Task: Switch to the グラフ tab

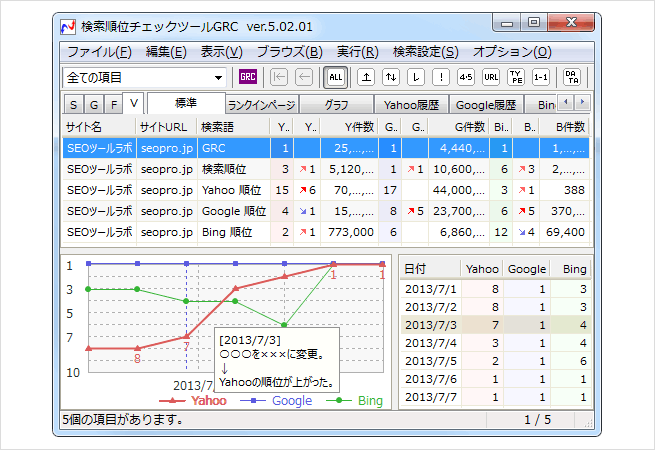Action: (336, 105)
